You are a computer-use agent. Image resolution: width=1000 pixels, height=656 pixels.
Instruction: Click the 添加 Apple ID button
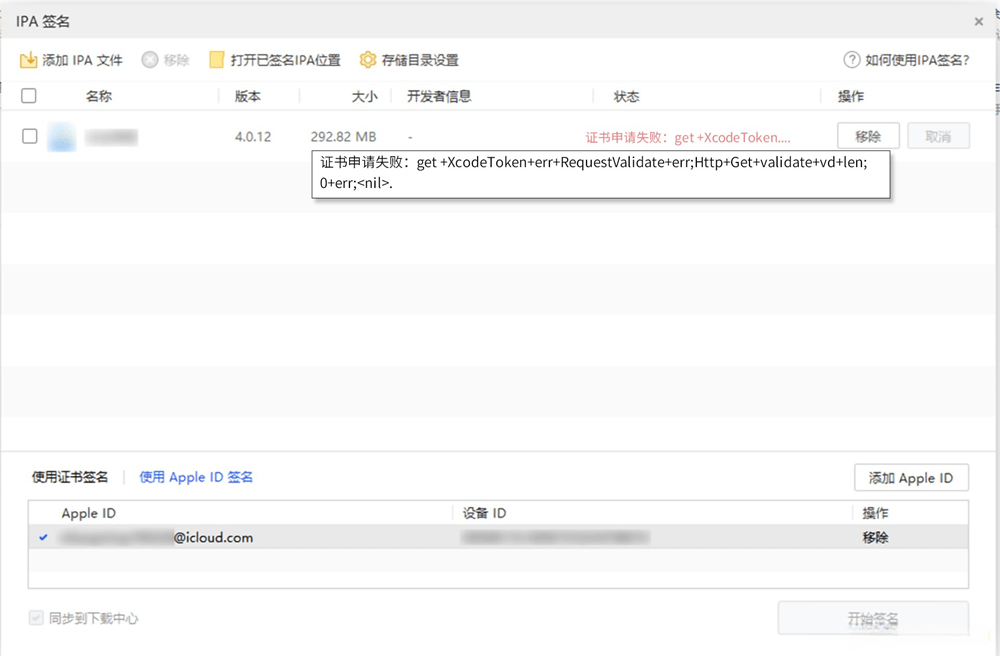click(911, 477)
